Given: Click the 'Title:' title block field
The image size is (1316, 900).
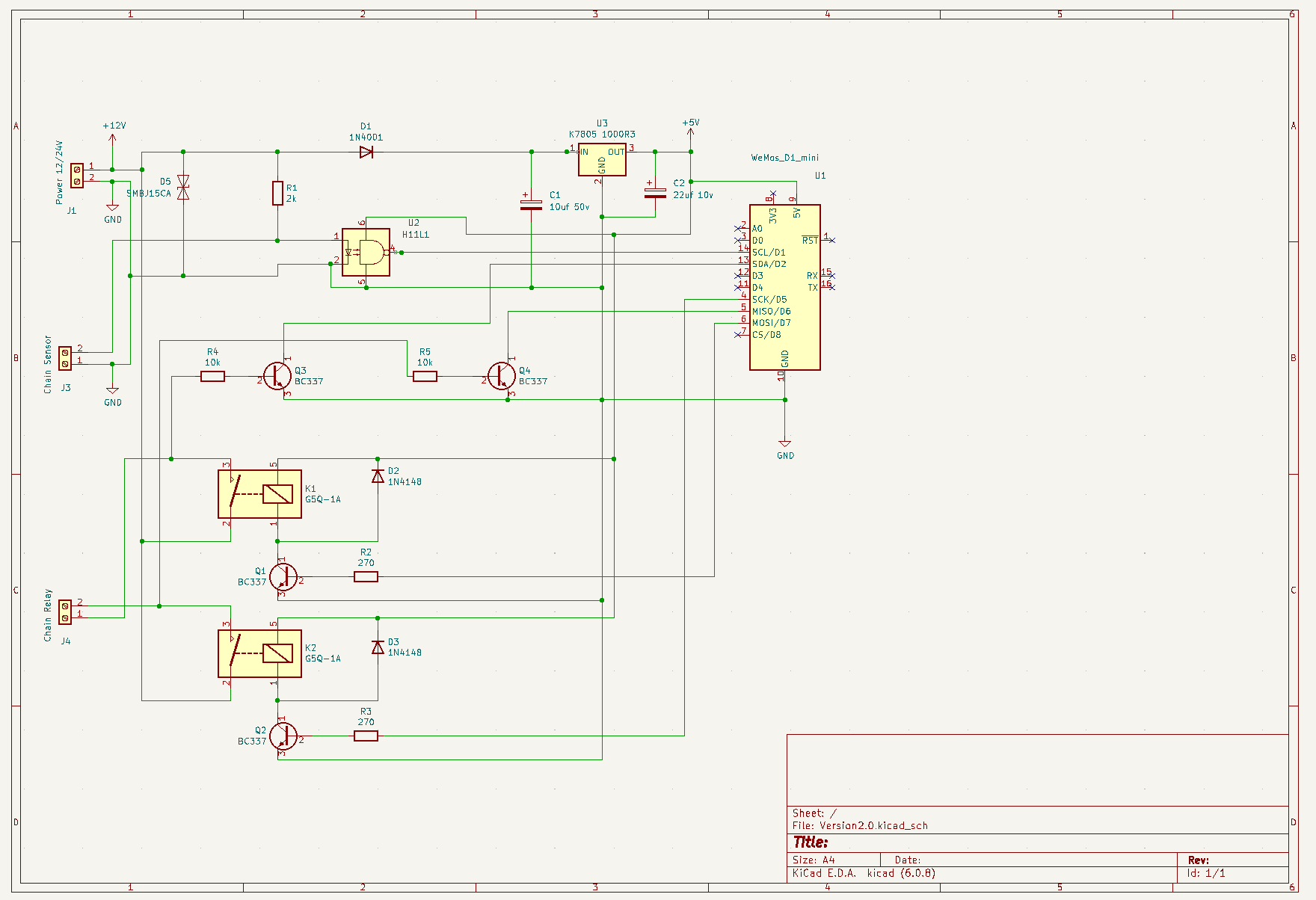Looking at the screenshot, I should pos(810,842).
